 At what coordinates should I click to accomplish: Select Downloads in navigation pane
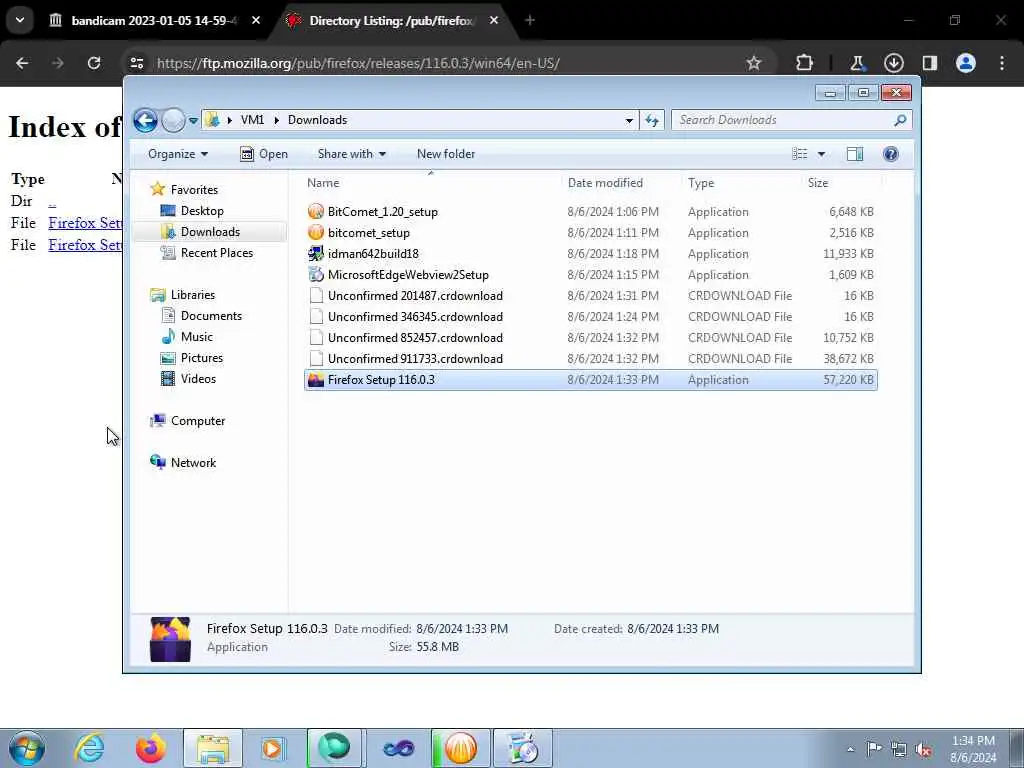pos(210,232)
